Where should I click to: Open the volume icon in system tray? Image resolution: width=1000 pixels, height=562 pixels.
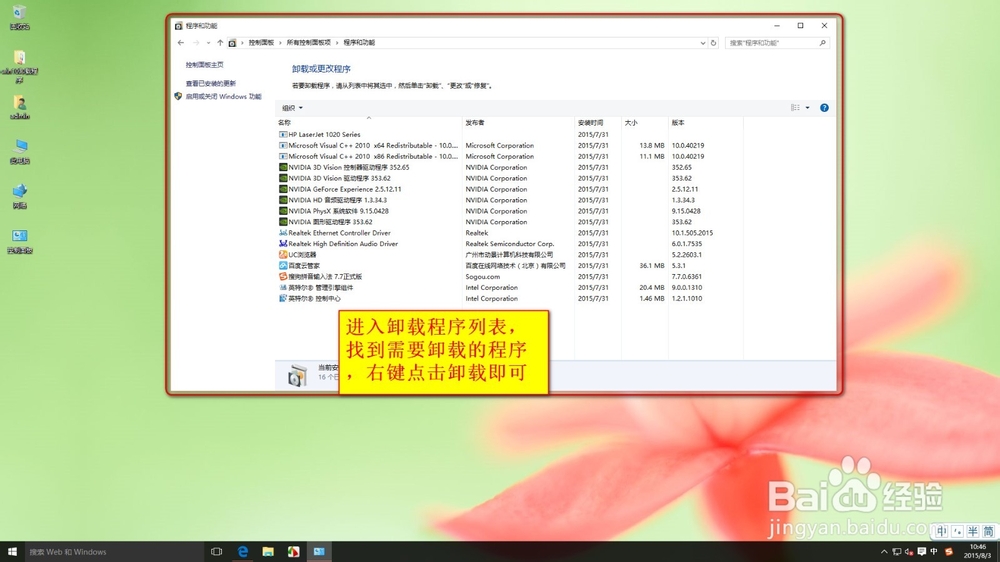(x=909, y=552)
